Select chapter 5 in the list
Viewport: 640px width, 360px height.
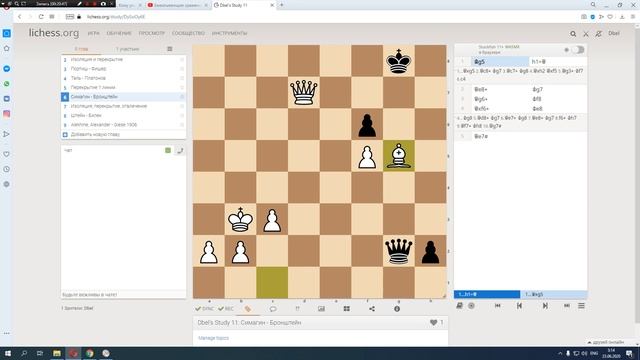pyautogui.click(x=123, y=87)
